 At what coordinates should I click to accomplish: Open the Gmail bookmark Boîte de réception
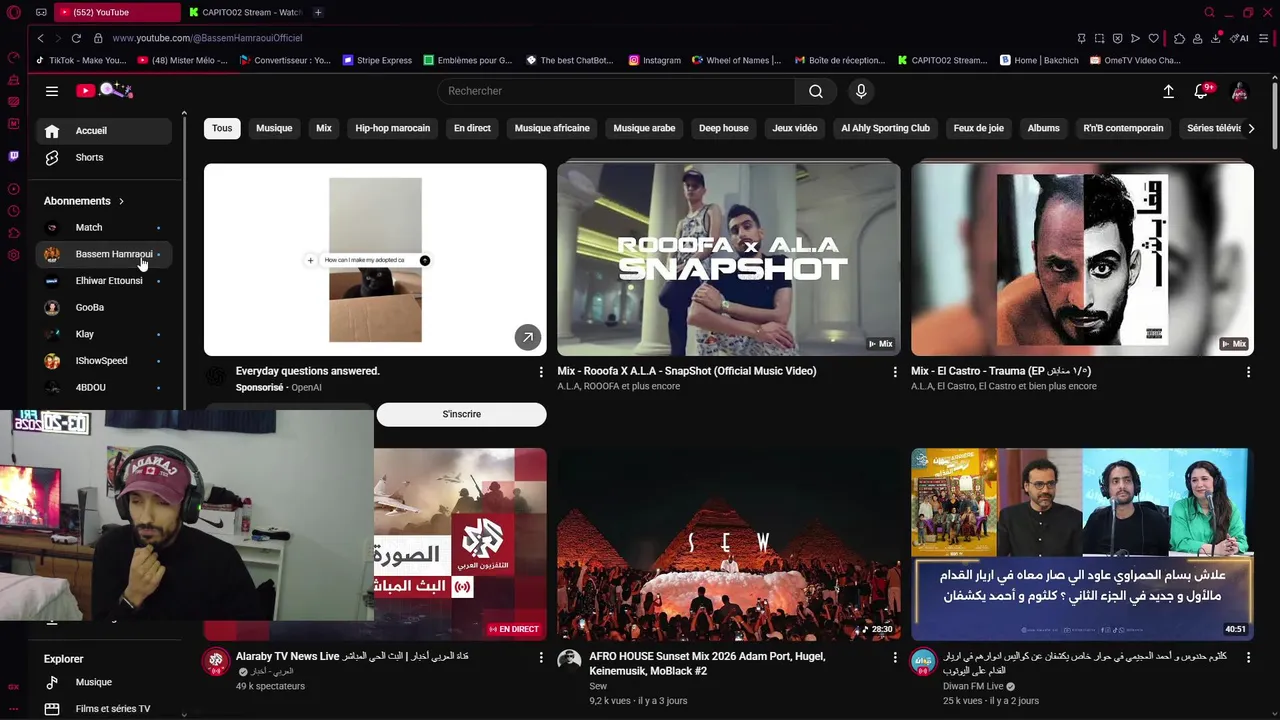(840, 60)
